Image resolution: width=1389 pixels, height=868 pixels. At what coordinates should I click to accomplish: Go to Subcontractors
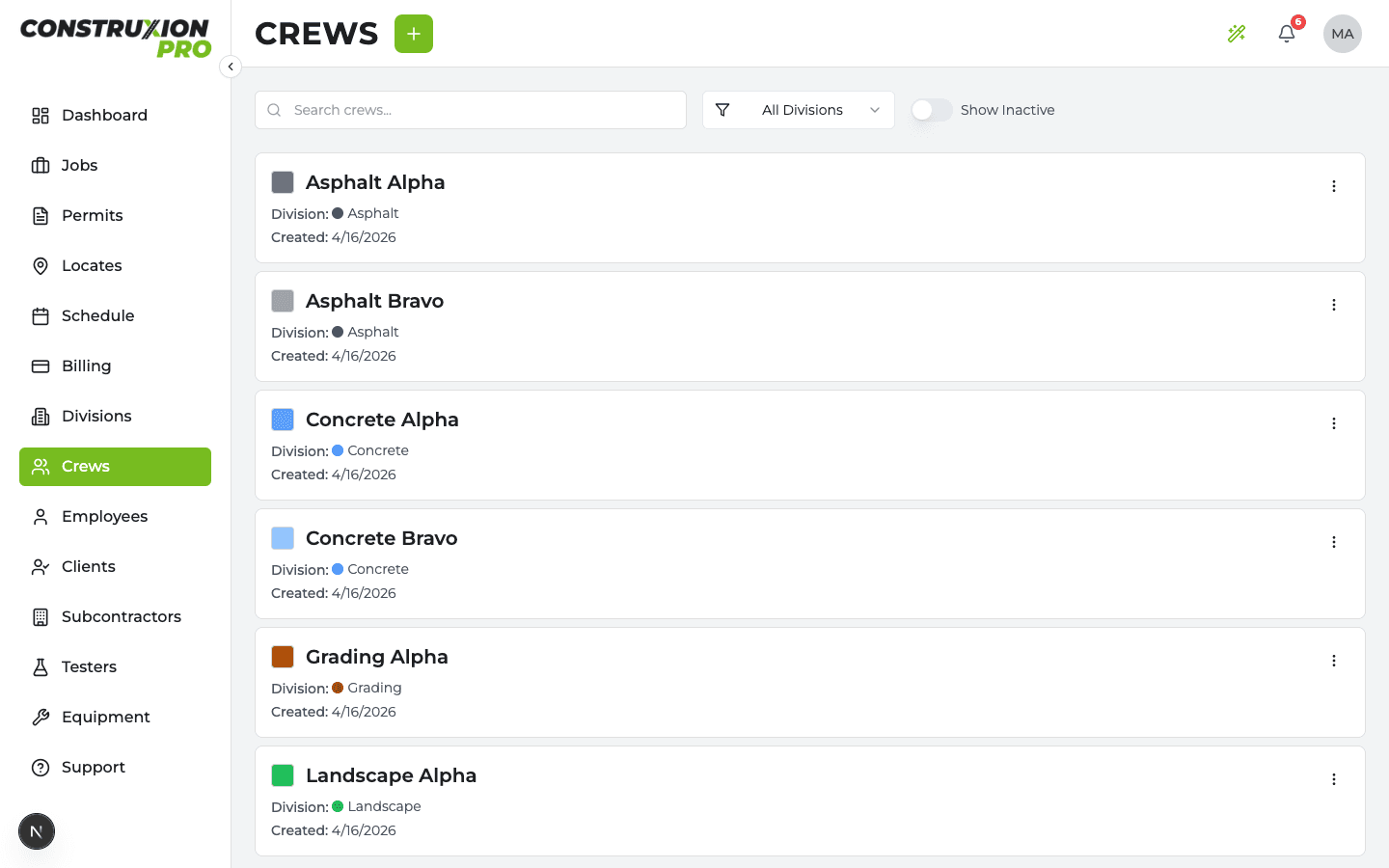click(115, 617)
